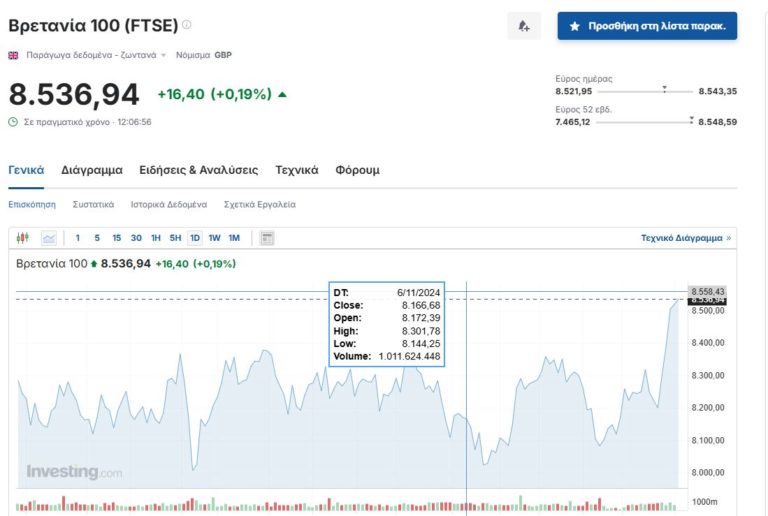
Task: Open the Διάγραμμα tab
Action: (91, 170)
